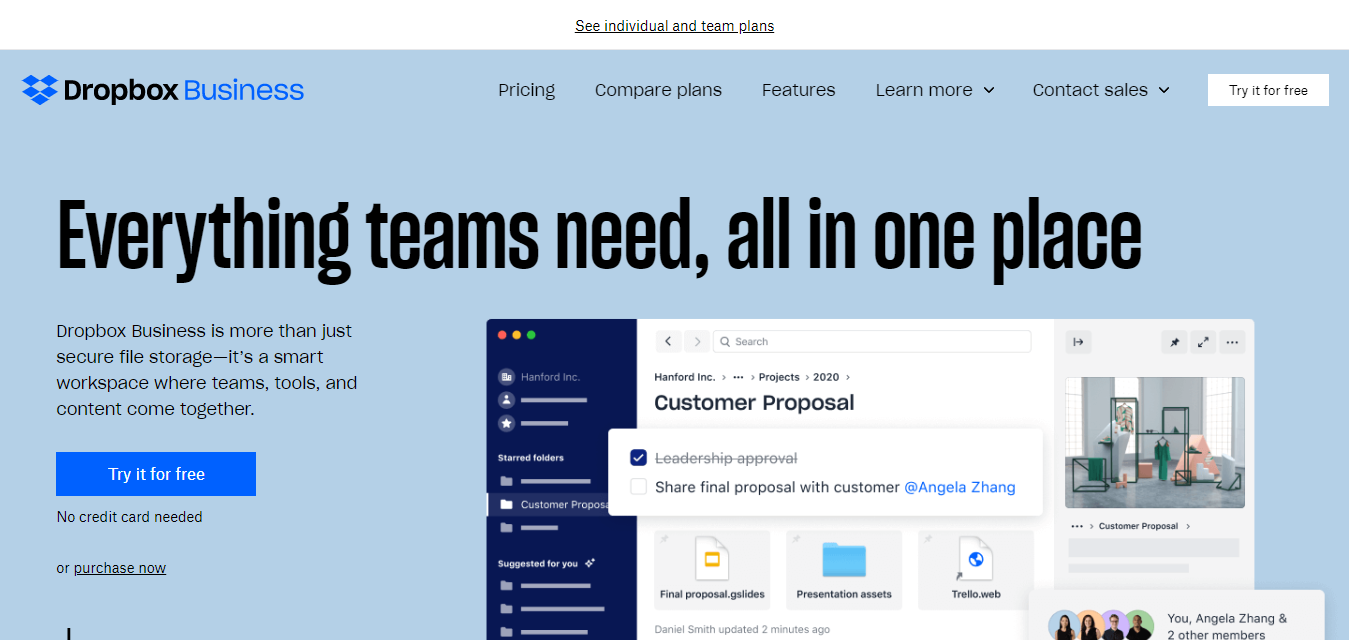
Task: Open the Features menu item
Action: (x=798, y=90)
